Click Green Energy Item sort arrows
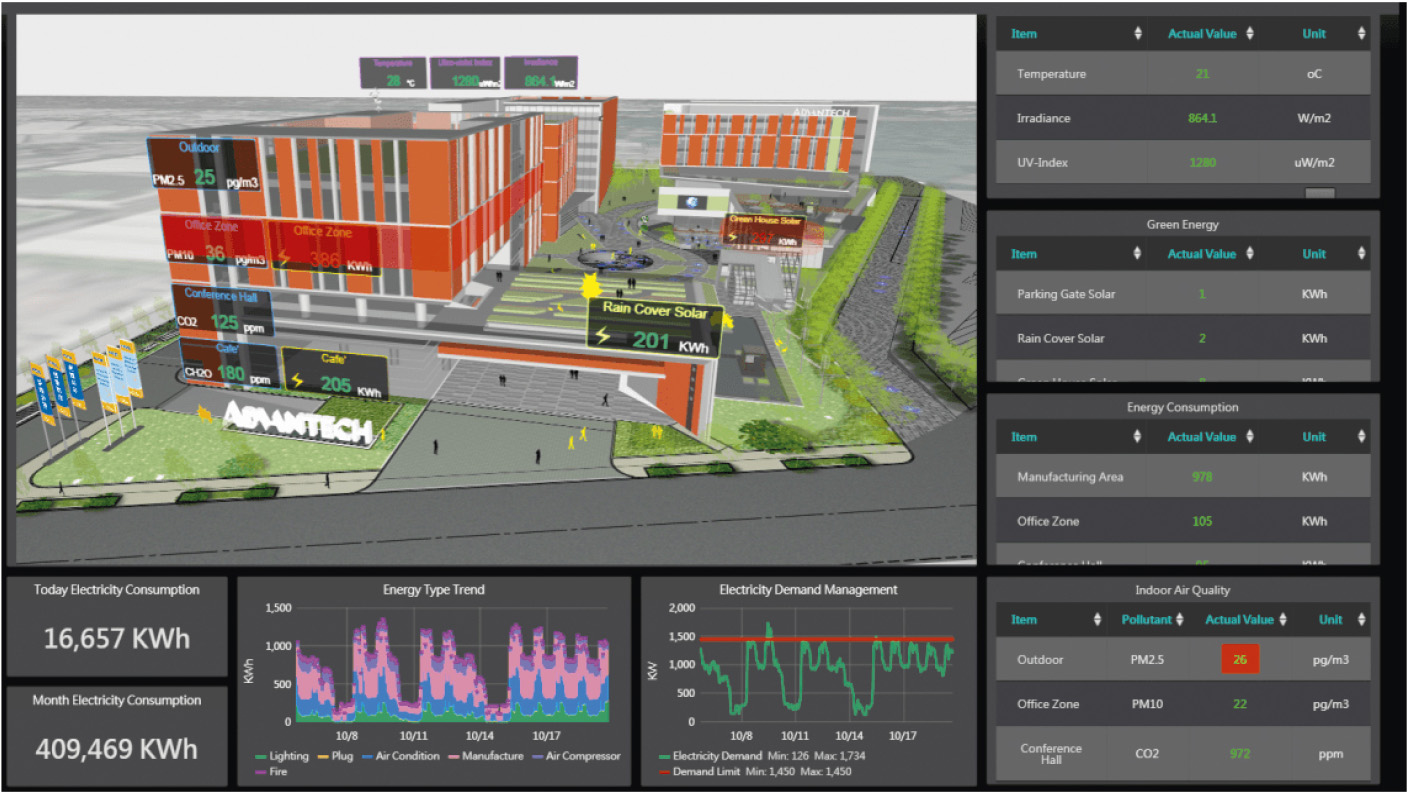This screenshot has width=1409, height=794. tap(1137, 254)
